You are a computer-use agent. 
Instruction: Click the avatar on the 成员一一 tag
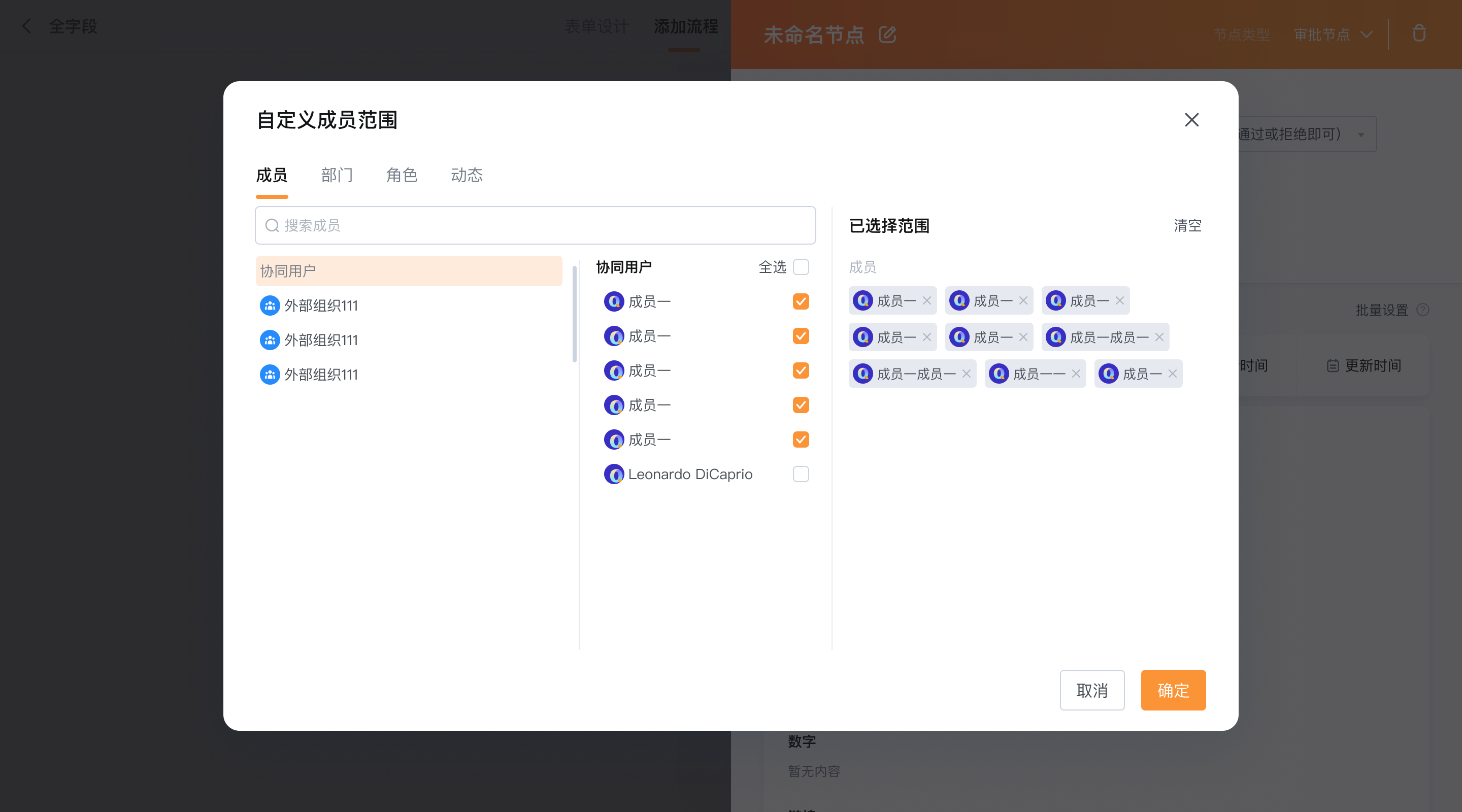point(999,374)
